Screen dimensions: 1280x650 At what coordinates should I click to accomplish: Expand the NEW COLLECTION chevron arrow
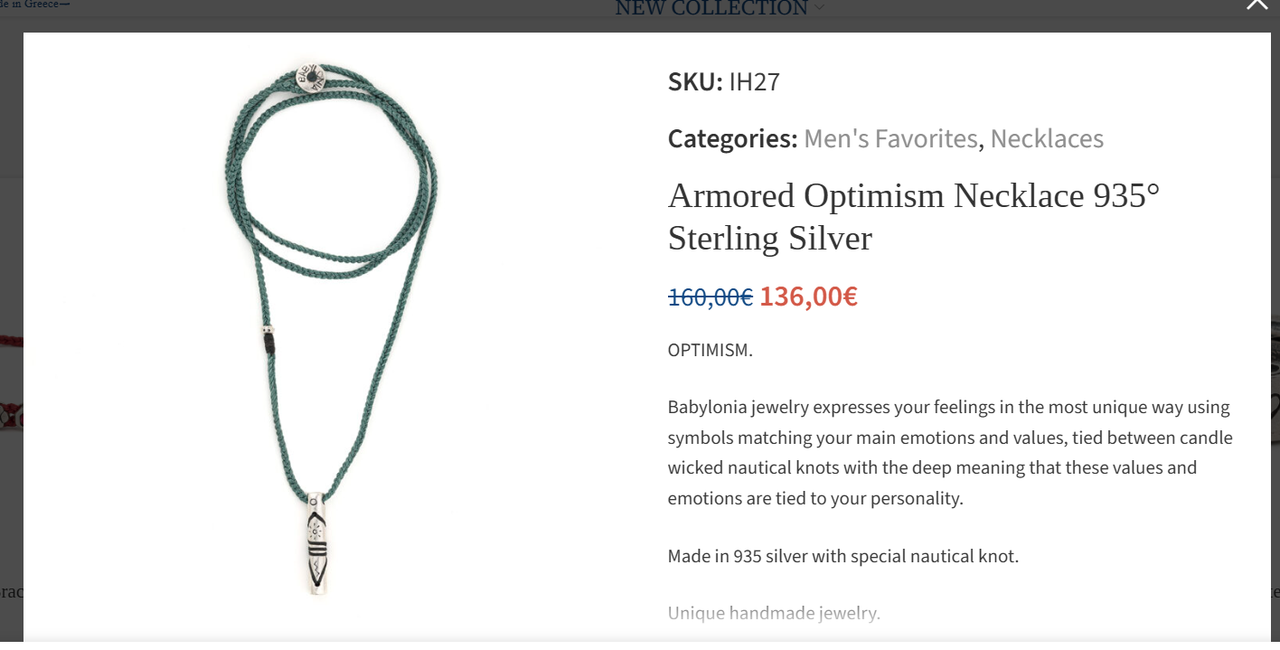[819, 8]
